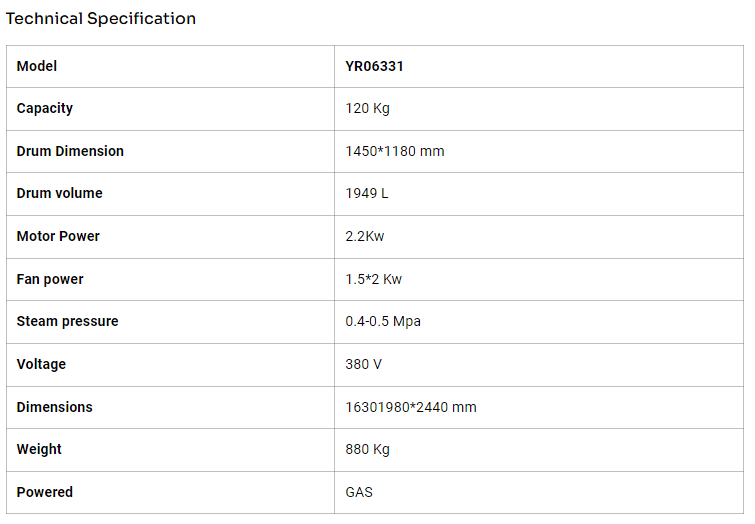This screenshot has height=524, width=755.
Task: Select the Fan power label
Action: pyautogui.click(x=50, y=279)
